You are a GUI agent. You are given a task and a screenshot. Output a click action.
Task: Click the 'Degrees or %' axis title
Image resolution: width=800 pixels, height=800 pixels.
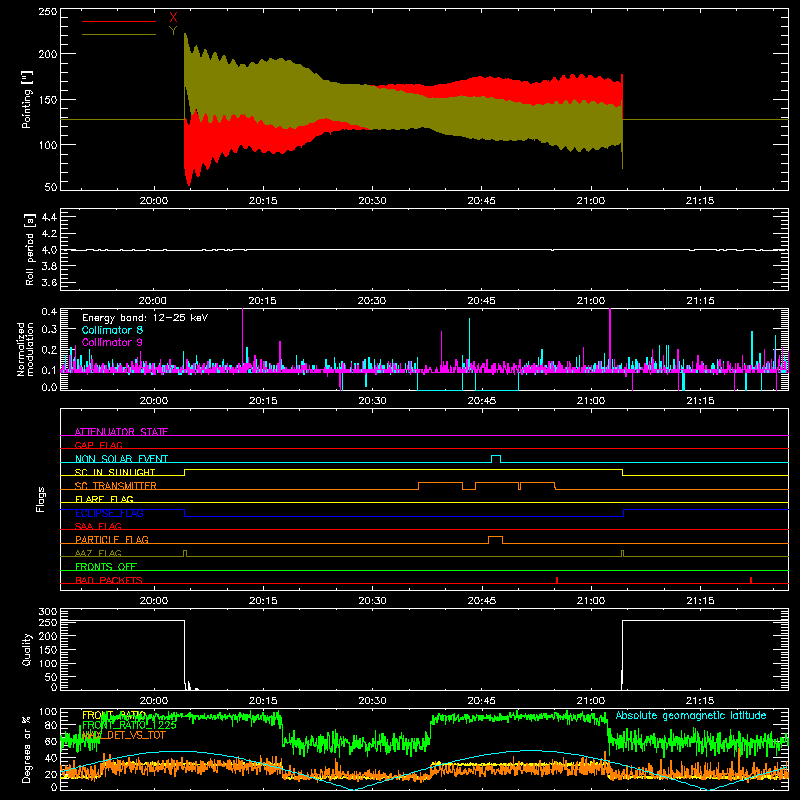(27, 749)
